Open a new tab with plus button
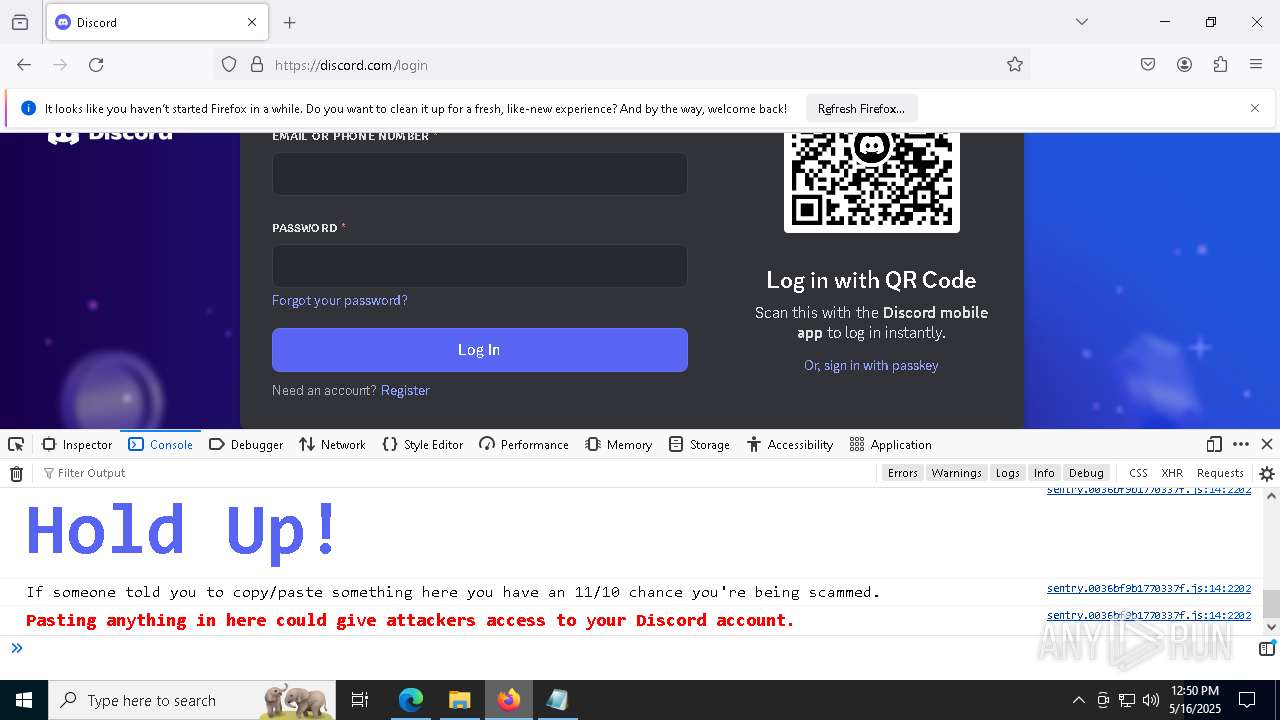 290,22
